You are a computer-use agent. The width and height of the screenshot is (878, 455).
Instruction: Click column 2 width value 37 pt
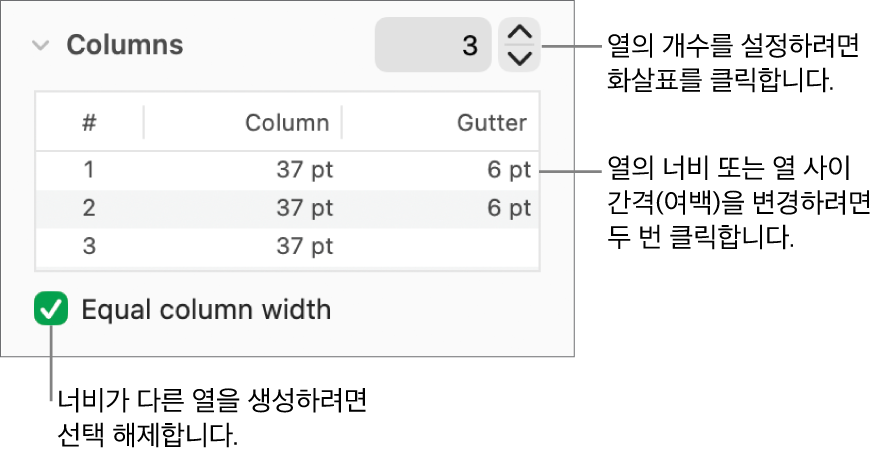coord(304,208)
